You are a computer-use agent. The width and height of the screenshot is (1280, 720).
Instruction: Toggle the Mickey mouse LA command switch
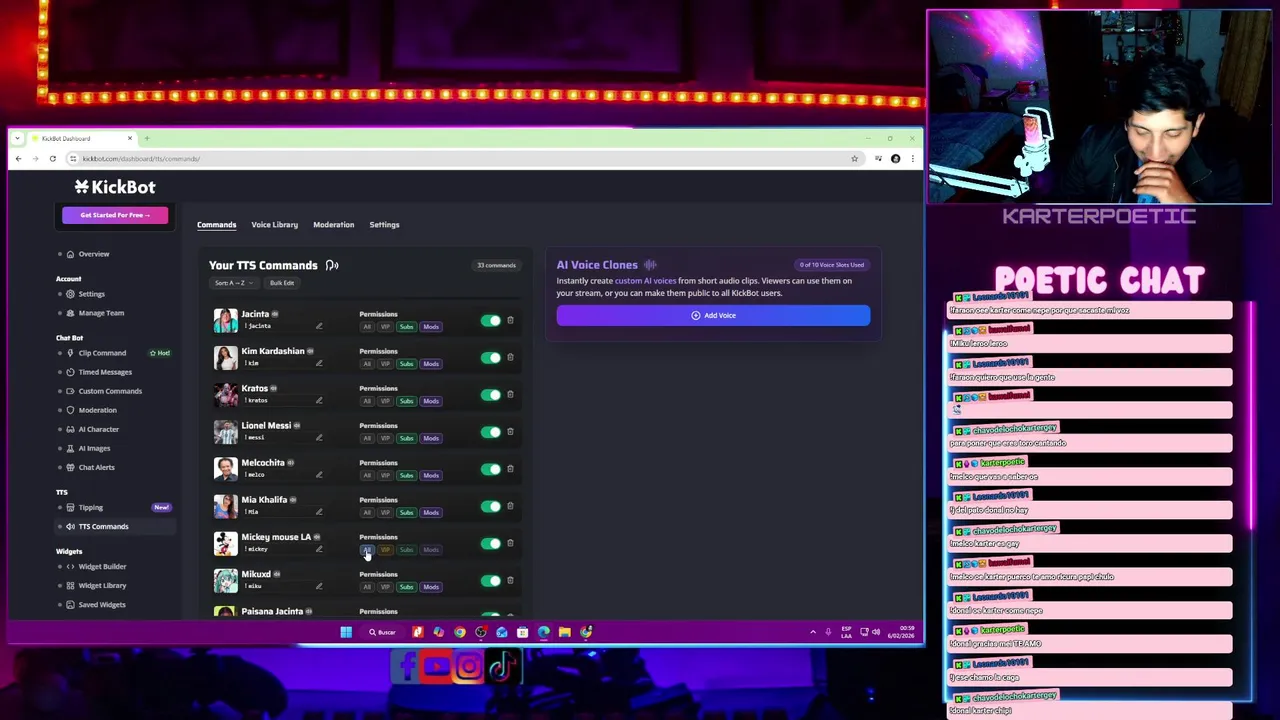click(490, 543)
